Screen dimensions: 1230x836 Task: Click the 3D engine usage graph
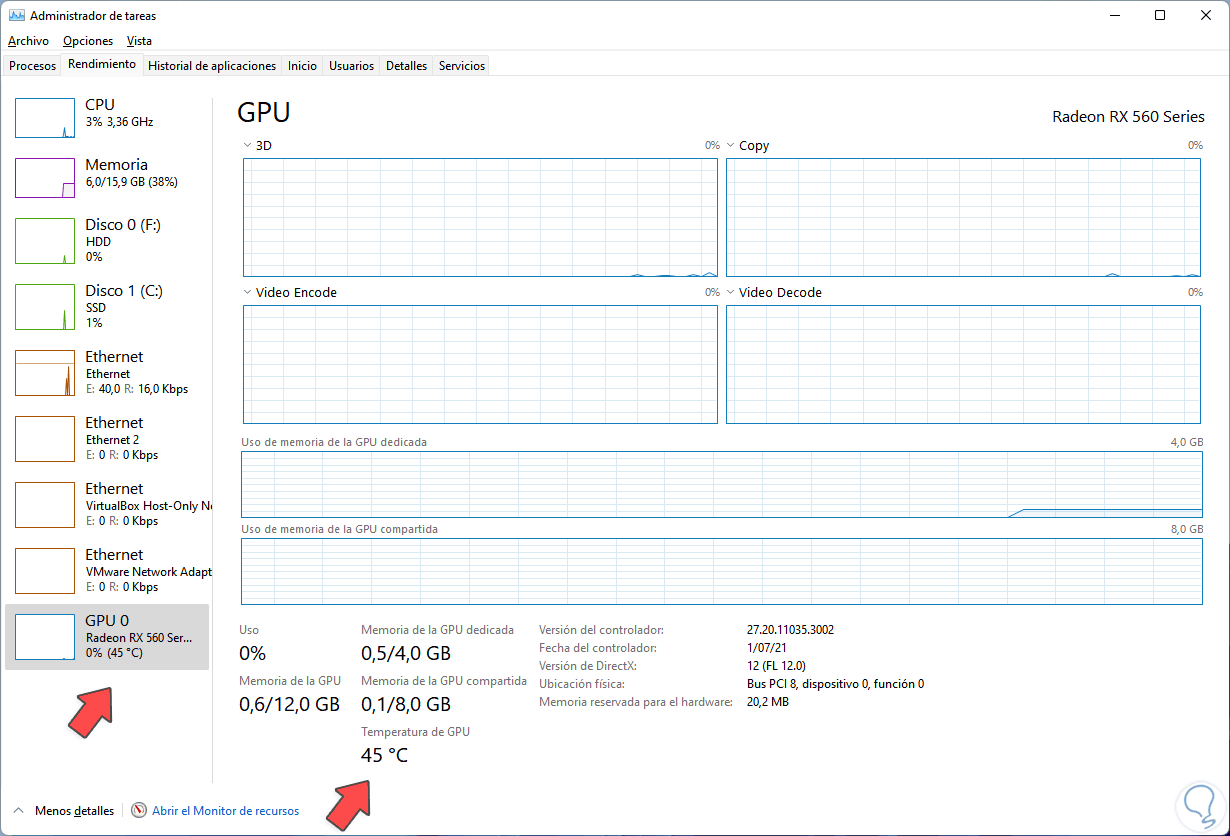click(480, 217)
